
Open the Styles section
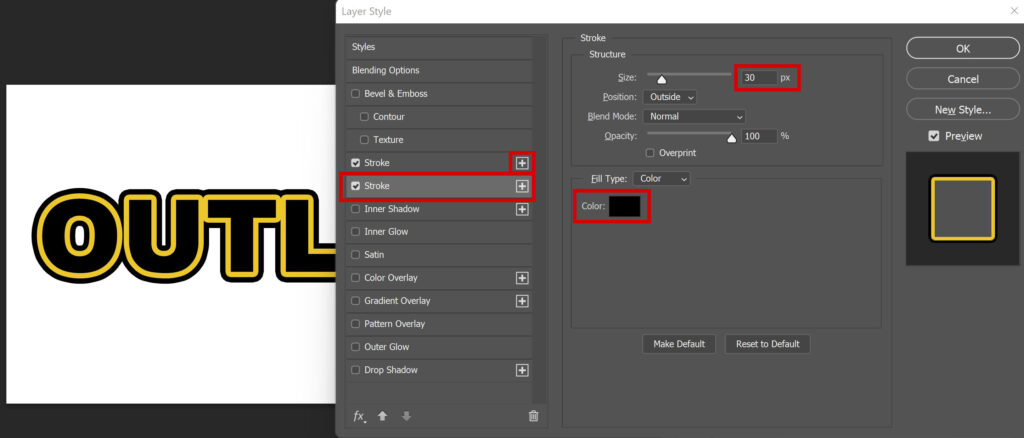coord(439,47)
